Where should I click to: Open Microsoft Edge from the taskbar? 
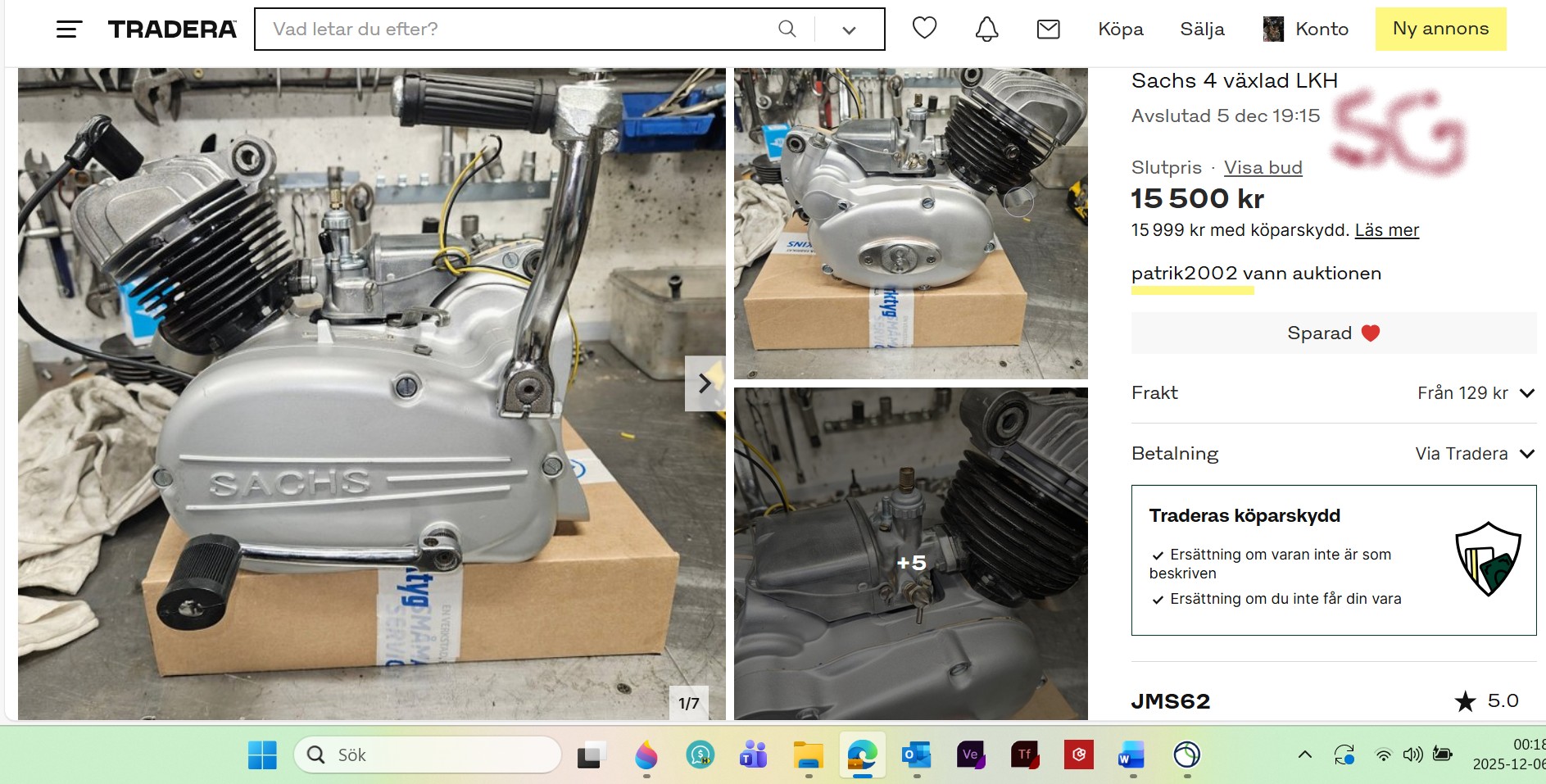pyautogui.click(x=862, y=755)
